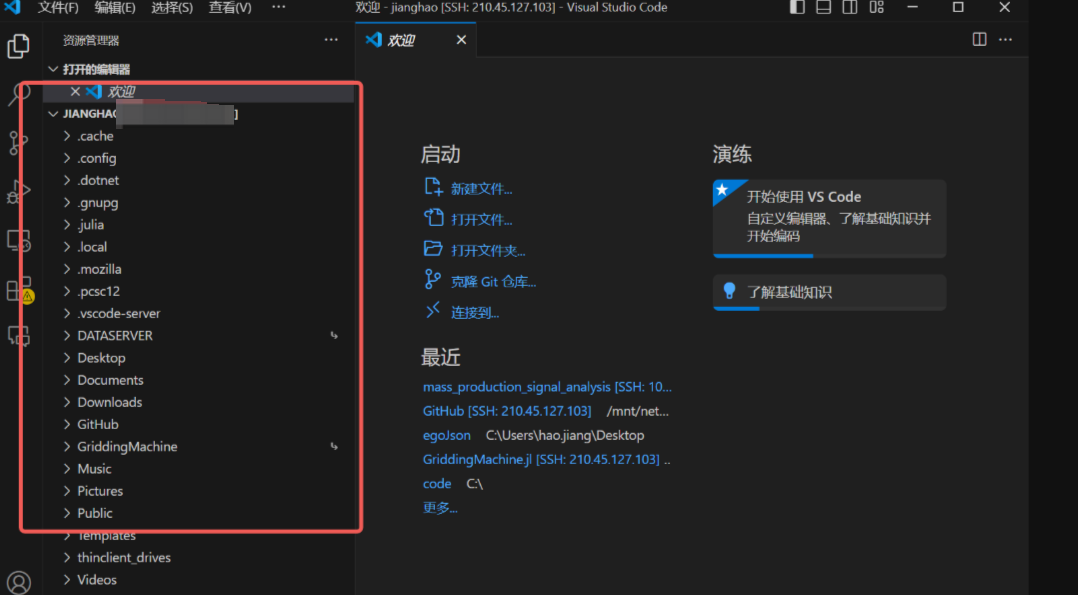Select the Videos folder row
The height and width of the screenshot is (595, 1078).
pyautogui.click(x=199, y=580)
